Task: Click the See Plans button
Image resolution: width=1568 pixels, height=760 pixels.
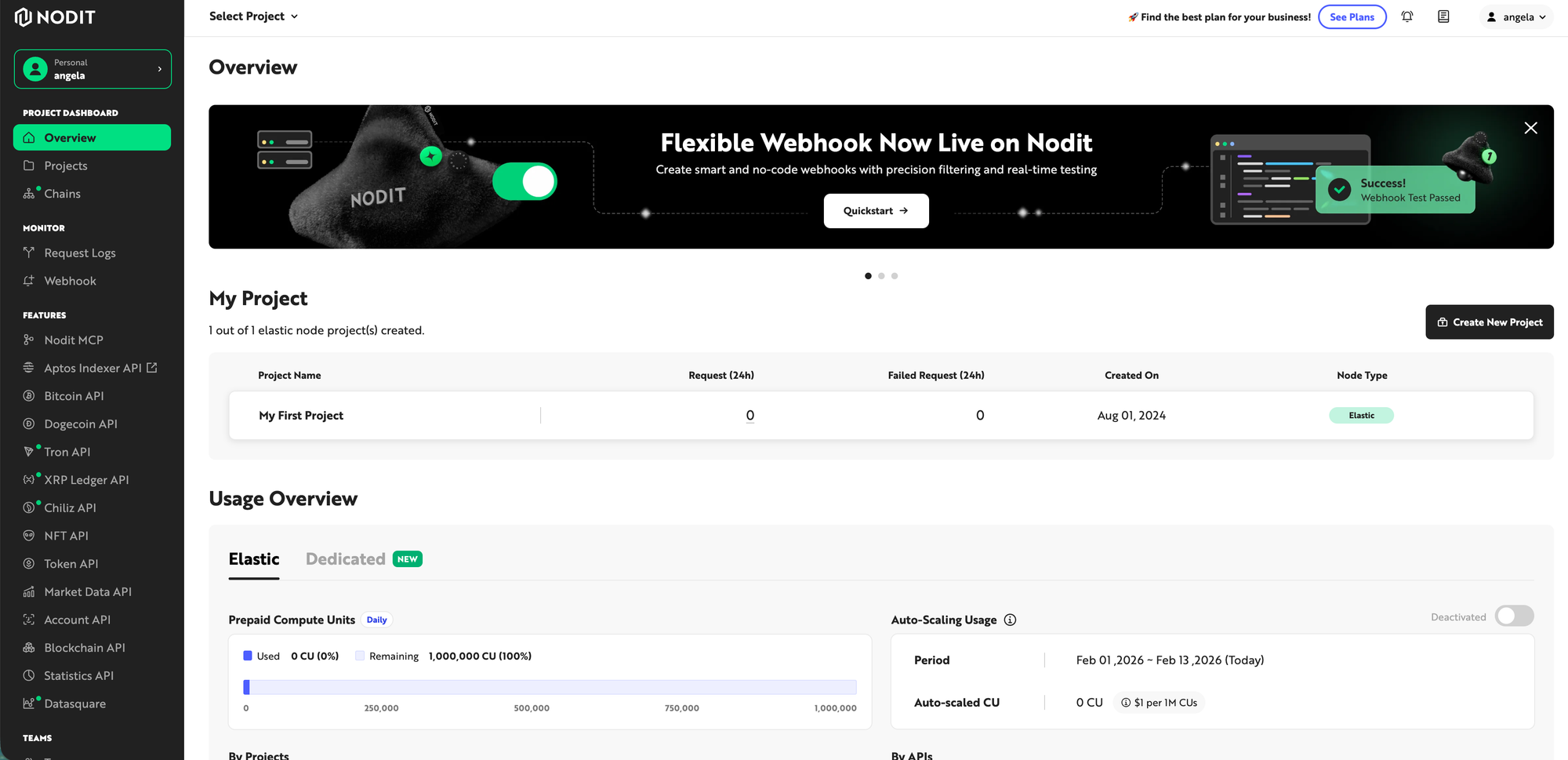Action: coord(1352,17)
